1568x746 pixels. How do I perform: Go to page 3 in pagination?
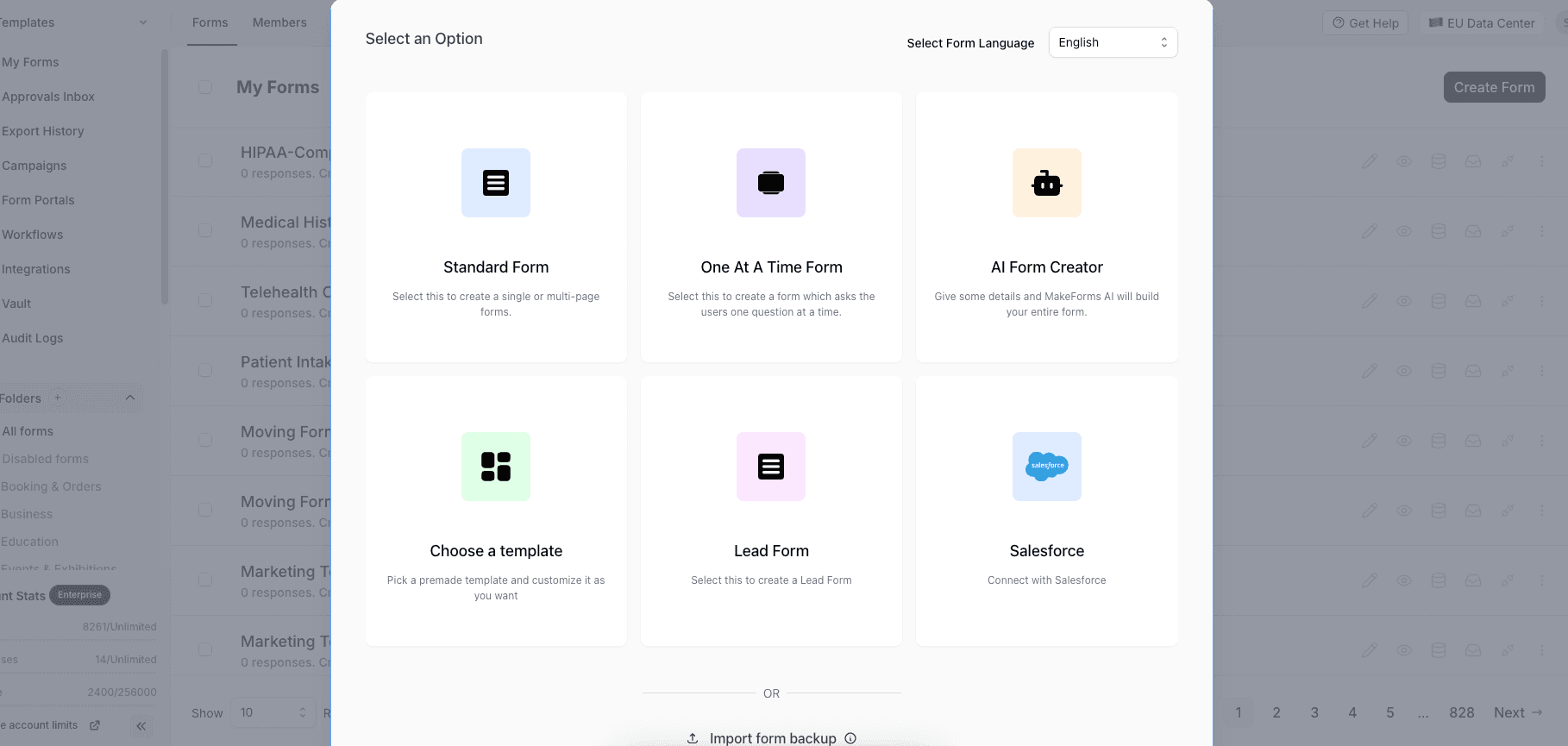point(1314,712)
